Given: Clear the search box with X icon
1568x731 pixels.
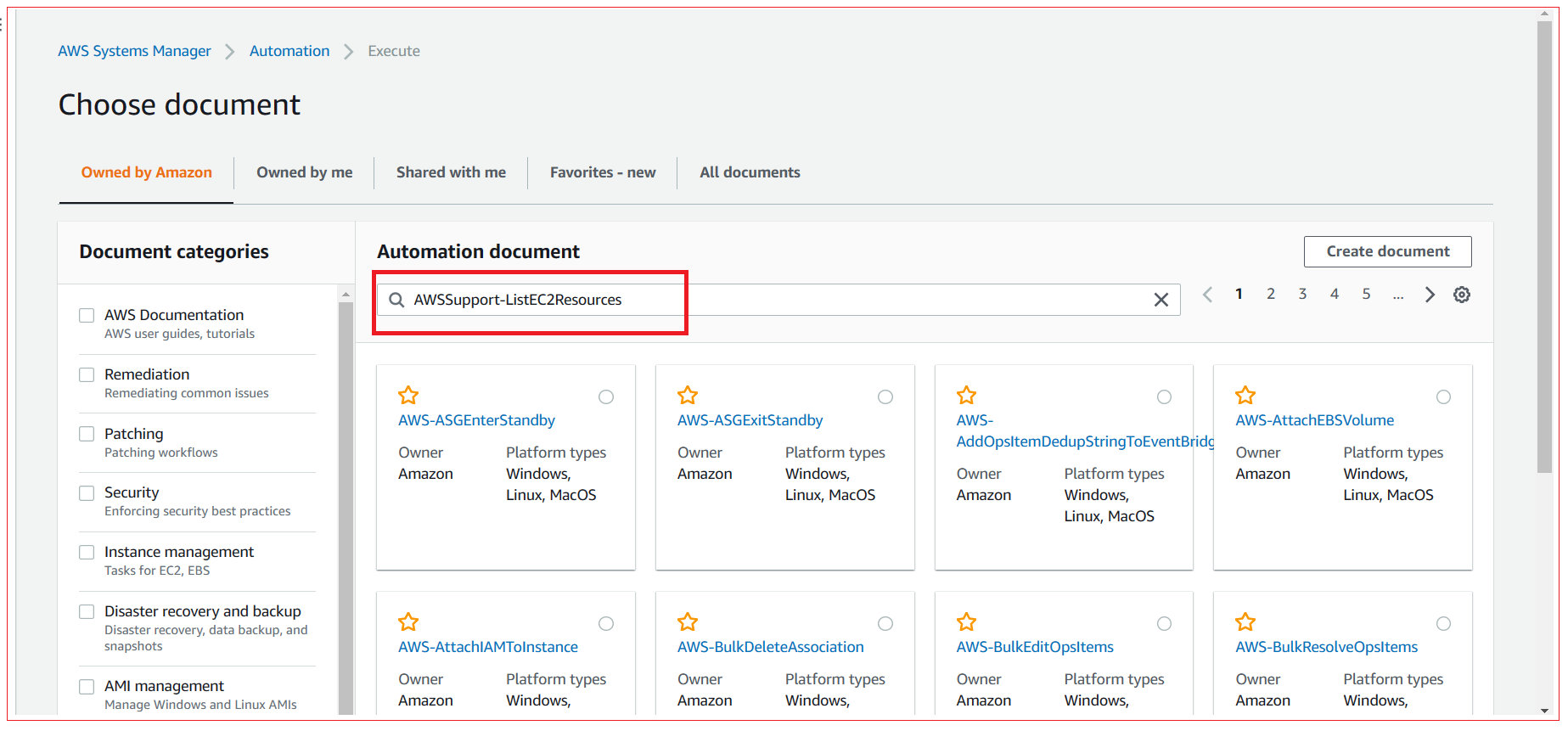Looking at the screenshot, I should (1161, 300).
